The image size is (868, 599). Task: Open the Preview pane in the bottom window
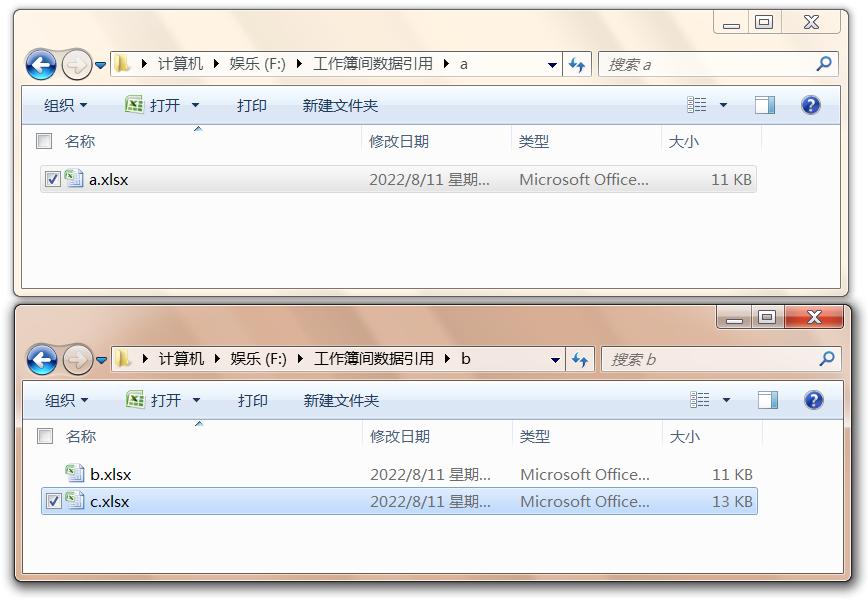coord(768,399)
